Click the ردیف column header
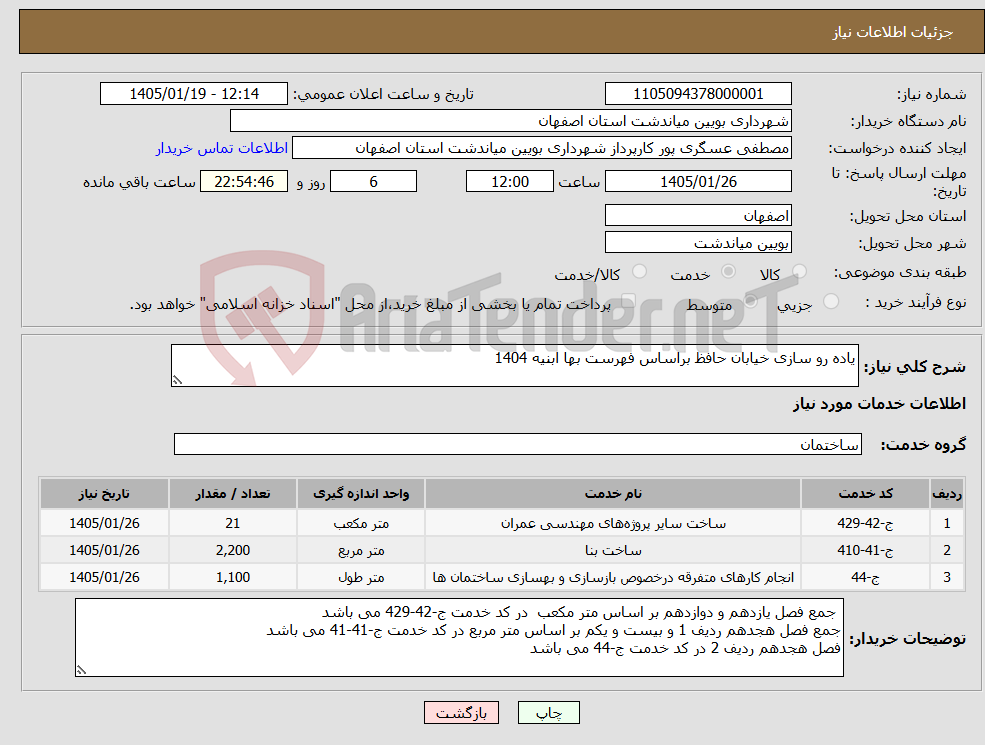Screen dimensions: 985x745 pos(947,494)
